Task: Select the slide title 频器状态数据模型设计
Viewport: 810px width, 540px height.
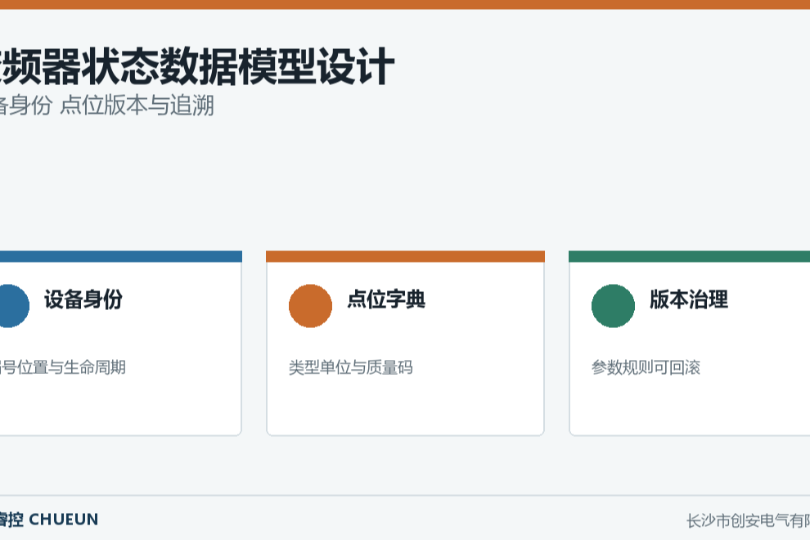Action: click(x=197, y=66)
